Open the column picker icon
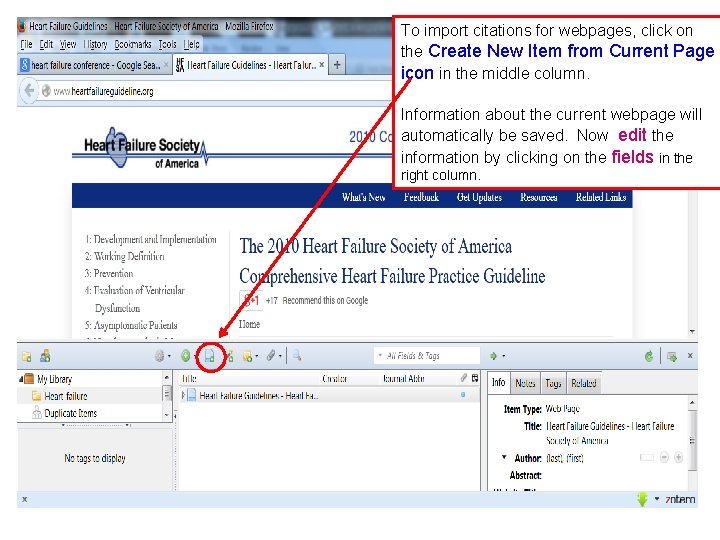 pyautogui.click(x=475, y=378)
